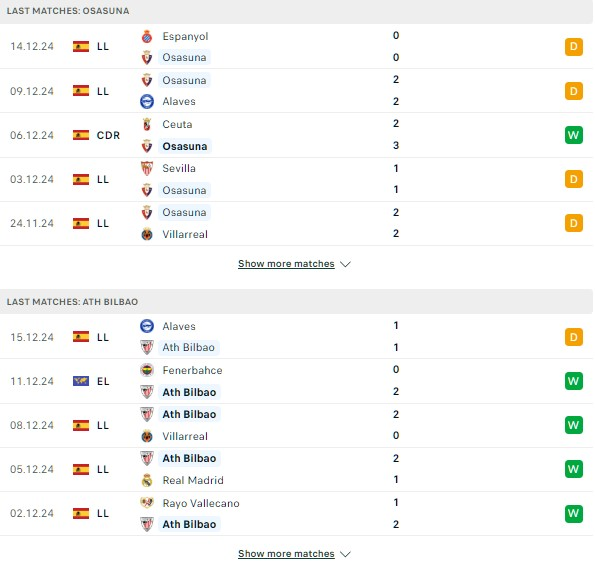Open the Villarreal team name on 24.11.24
This screenshot has height=574, width=595.
(x=185, y=234)
